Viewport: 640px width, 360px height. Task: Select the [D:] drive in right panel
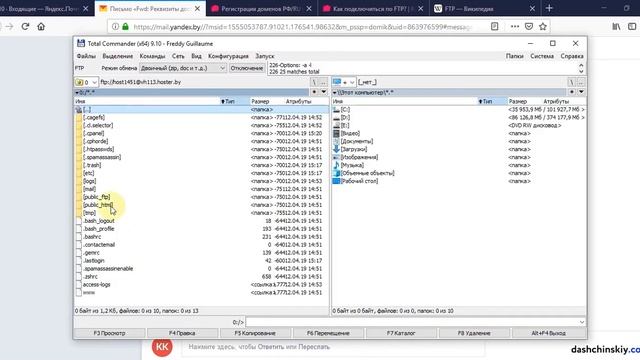(459, 118)
